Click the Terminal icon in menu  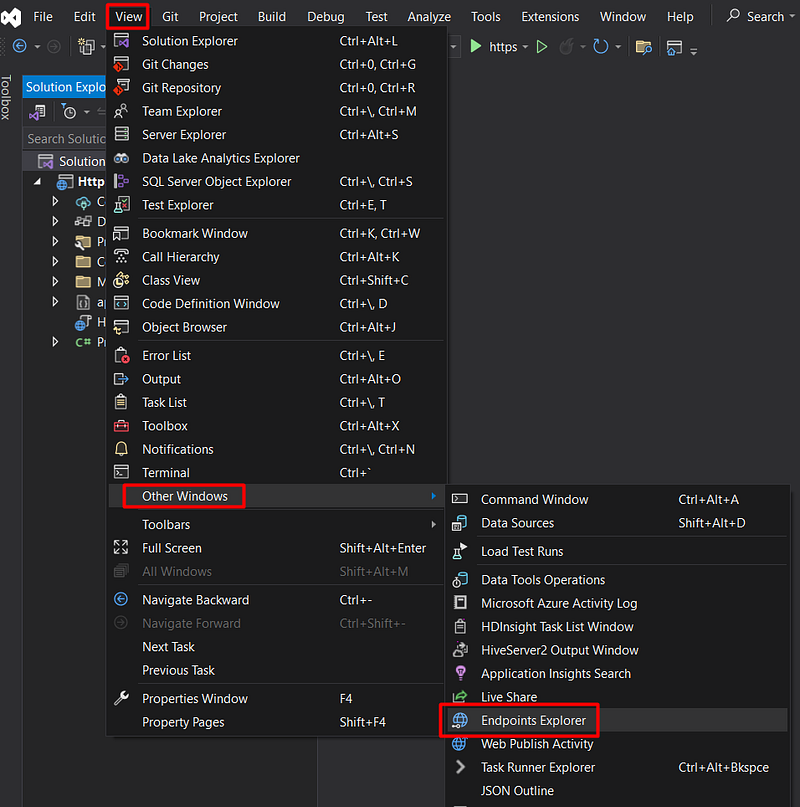tap(121, 472)
